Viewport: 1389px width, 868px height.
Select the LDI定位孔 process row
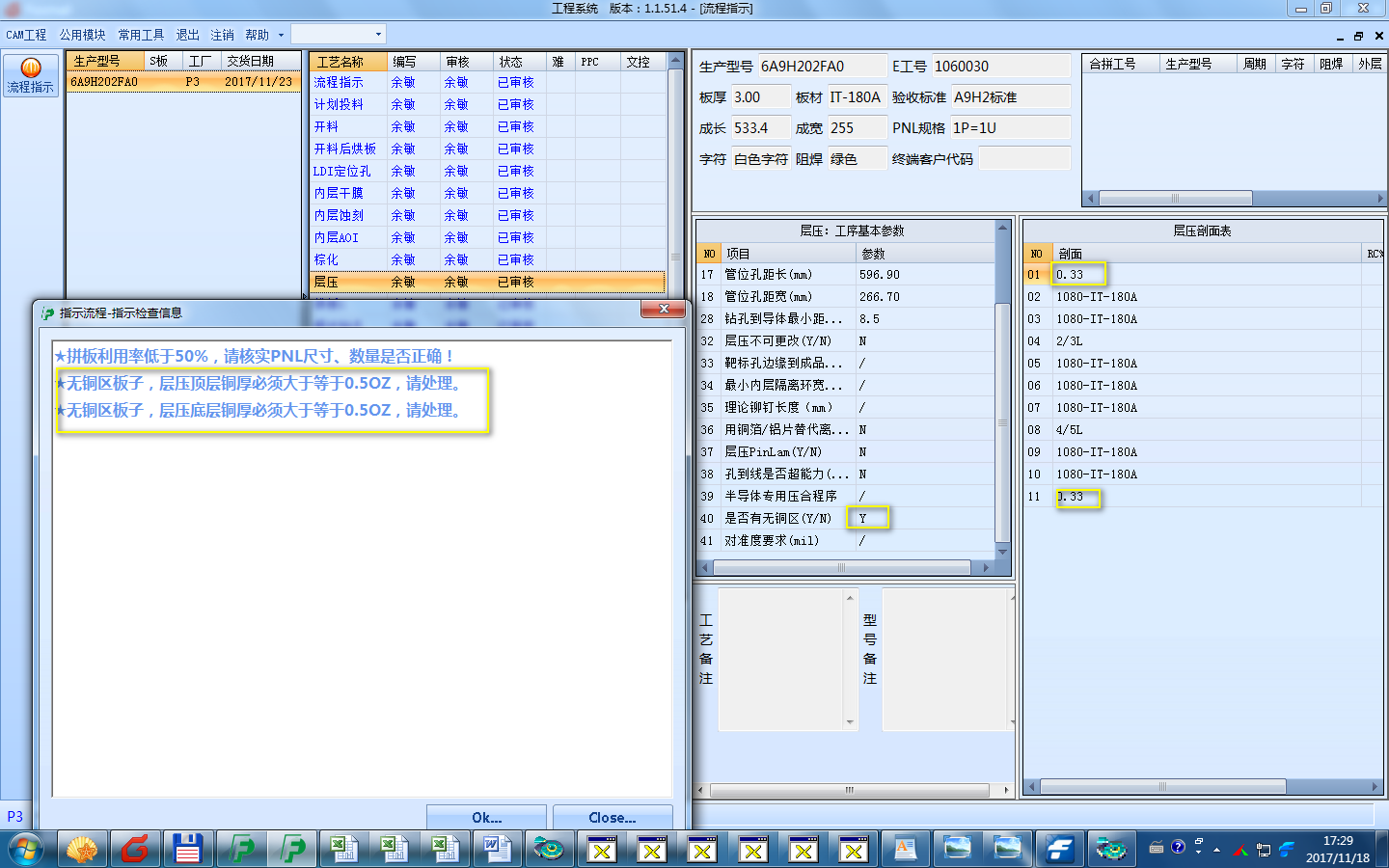click(x=487, y=171)
